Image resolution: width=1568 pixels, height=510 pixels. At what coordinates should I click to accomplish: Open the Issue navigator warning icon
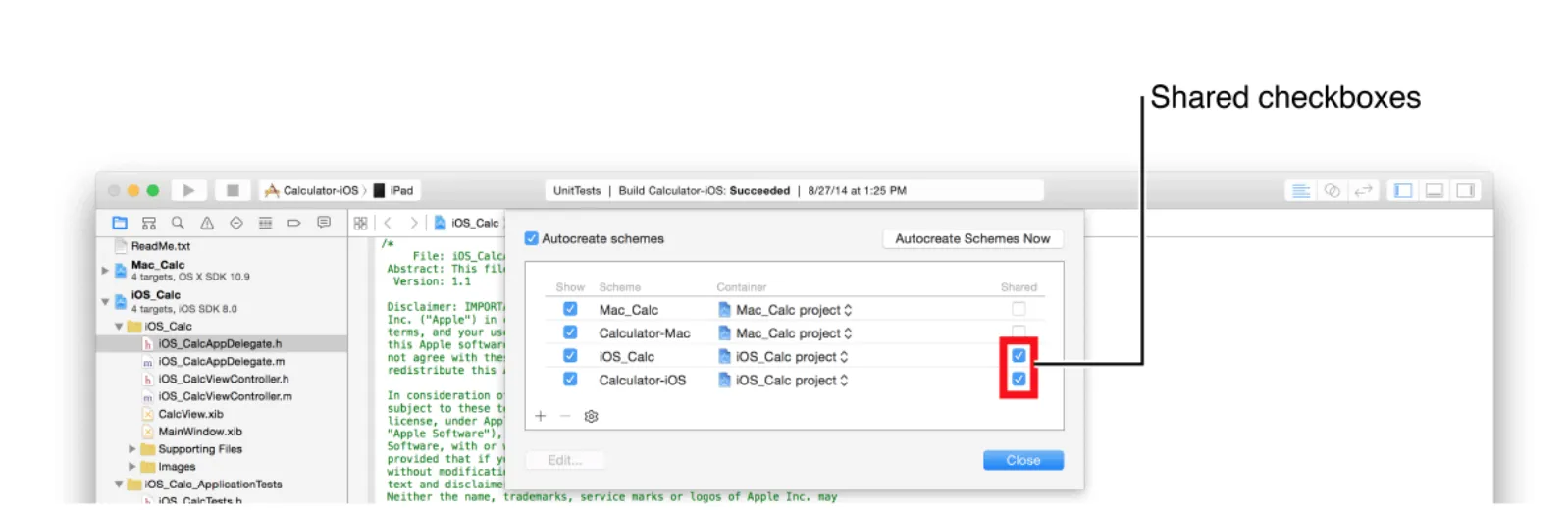tap(207, 223)
